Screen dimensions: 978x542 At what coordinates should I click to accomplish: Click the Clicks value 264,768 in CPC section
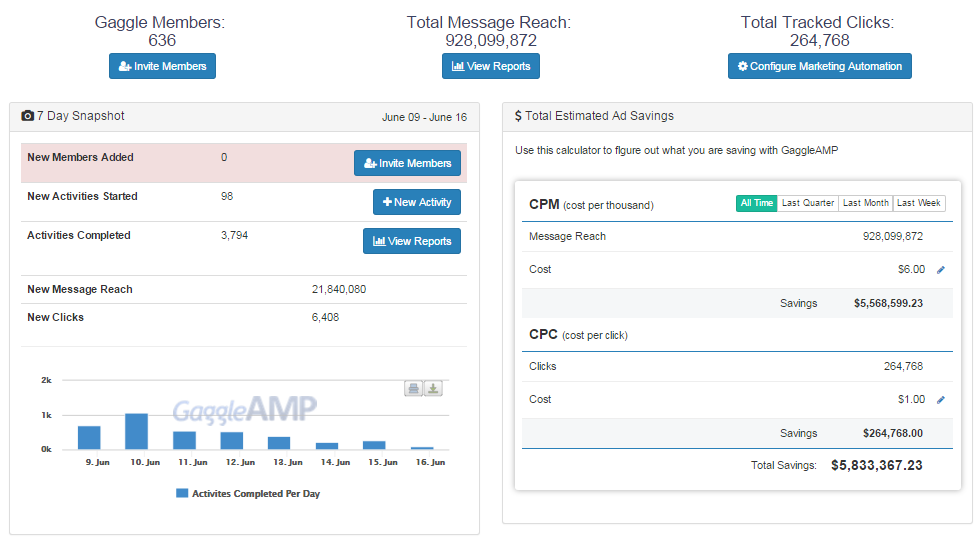(903, 367)
